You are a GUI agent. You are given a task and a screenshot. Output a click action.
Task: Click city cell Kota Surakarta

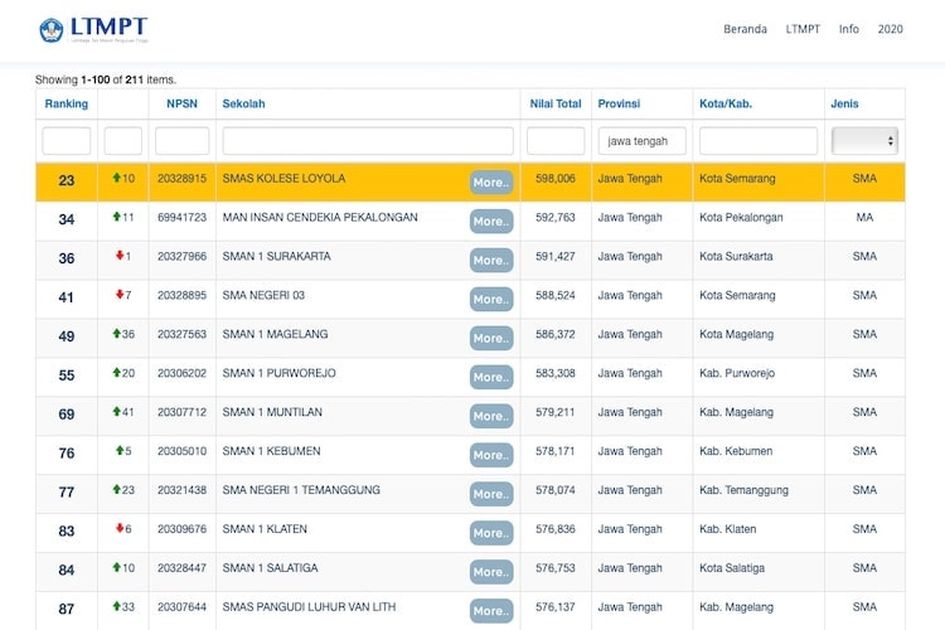tap(736, 256)
